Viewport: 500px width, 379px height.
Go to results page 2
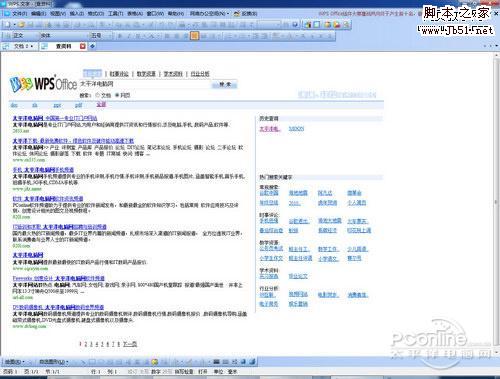pos(86,344)
